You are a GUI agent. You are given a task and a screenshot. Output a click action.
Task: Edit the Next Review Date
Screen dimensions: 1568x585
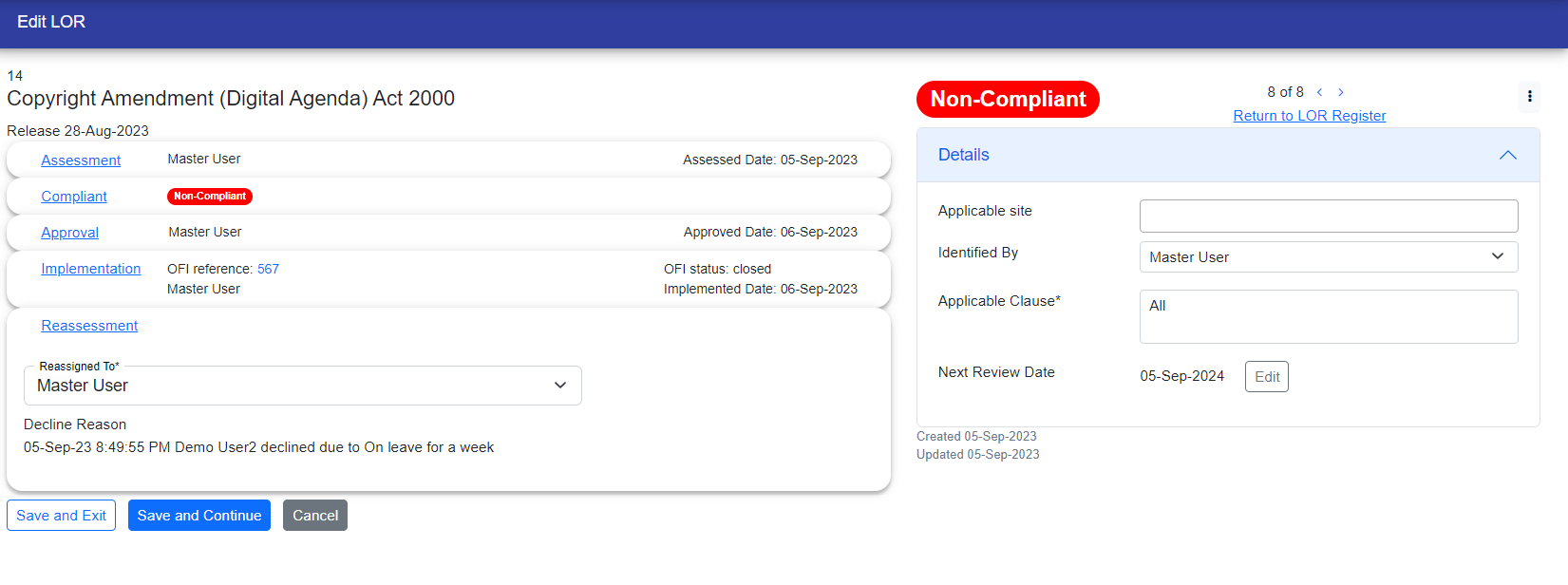coord(1266,377)
